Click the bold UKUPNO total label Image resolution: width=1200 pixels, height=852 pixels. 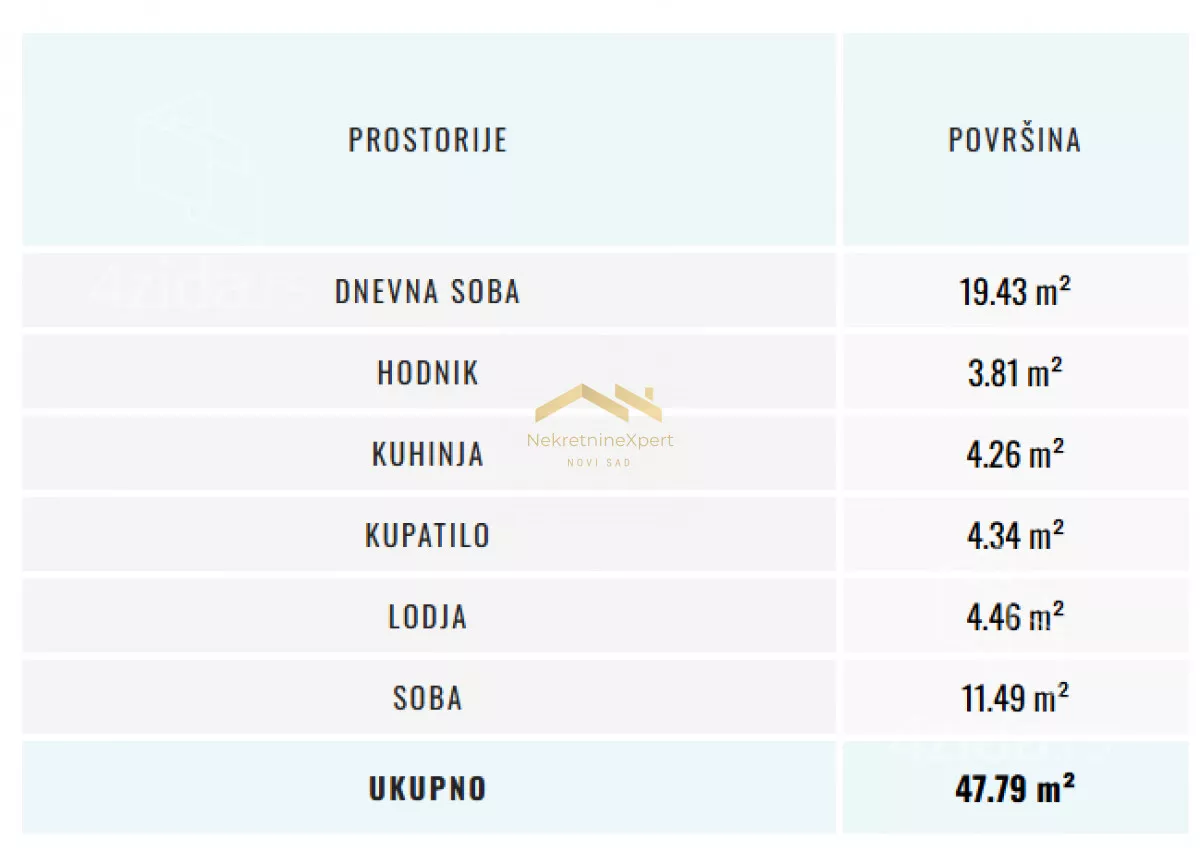pyautogui.click(x=428, y=788)
